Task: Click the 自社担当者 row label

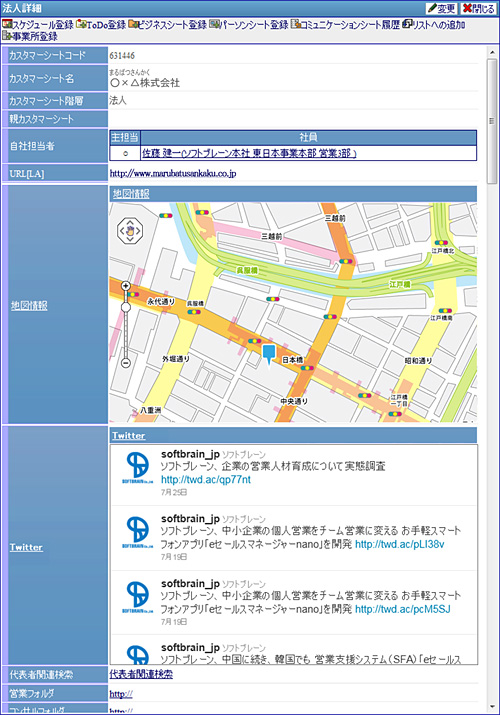Action: click(x=32, y=146)
